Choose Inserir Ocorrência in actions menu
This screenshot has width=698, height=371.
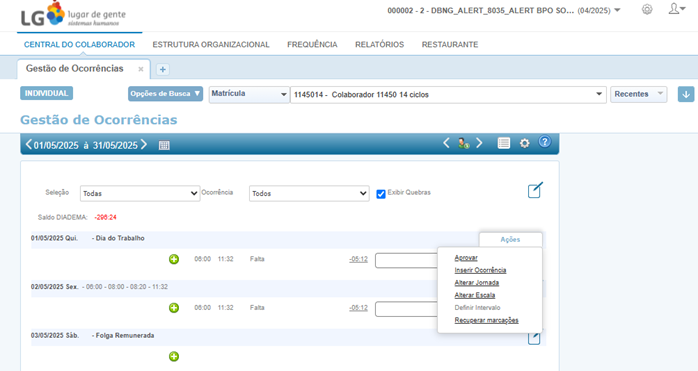pyautogui.click(x=480, y=270)
